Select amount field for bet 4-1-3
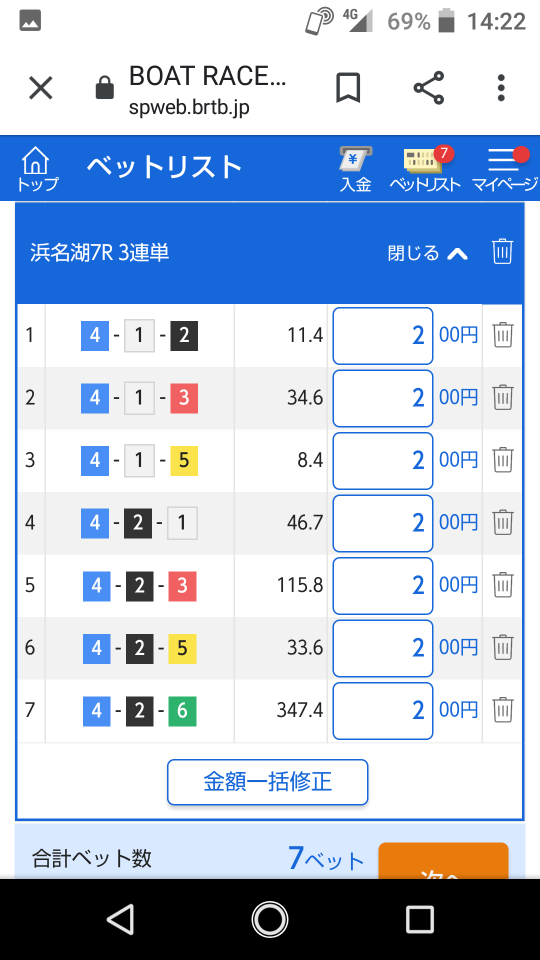Viewport: 540px width, 960px height. pos(383,398)
